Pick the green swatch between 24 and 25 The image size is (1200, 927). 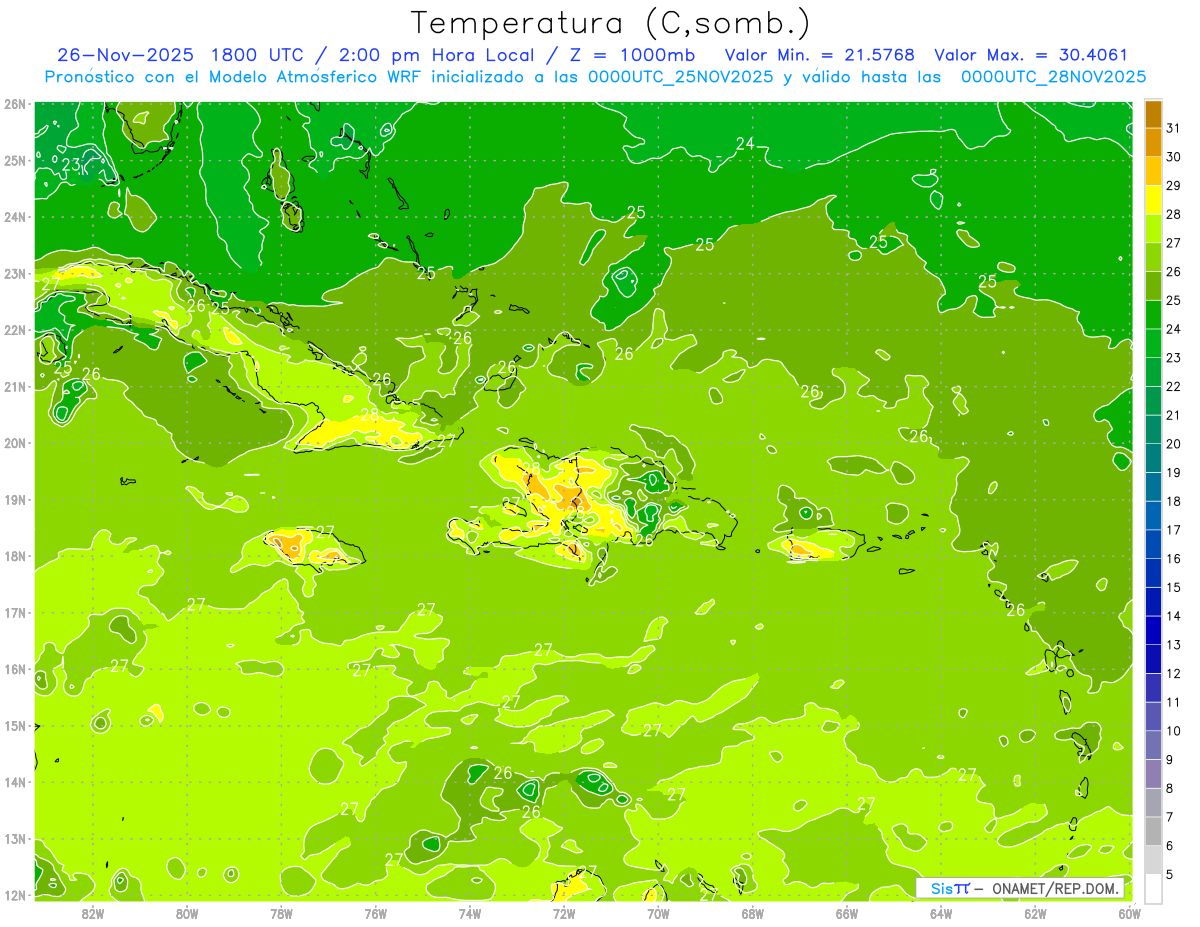(x=1153, y=315)
